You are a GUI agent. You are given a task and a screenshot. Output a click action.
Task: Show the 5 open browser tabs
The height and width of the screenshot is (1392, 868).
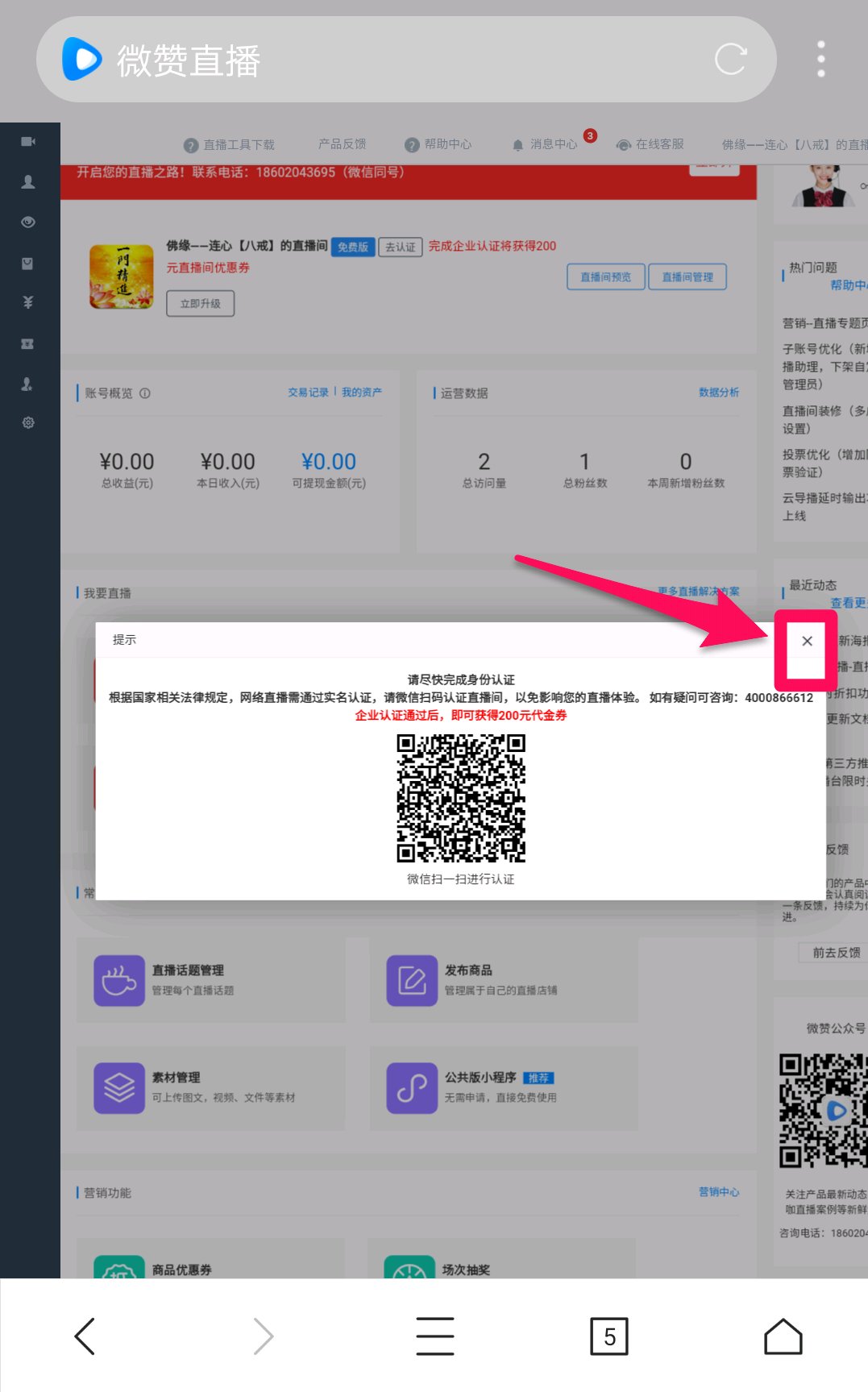(609, 1336)
